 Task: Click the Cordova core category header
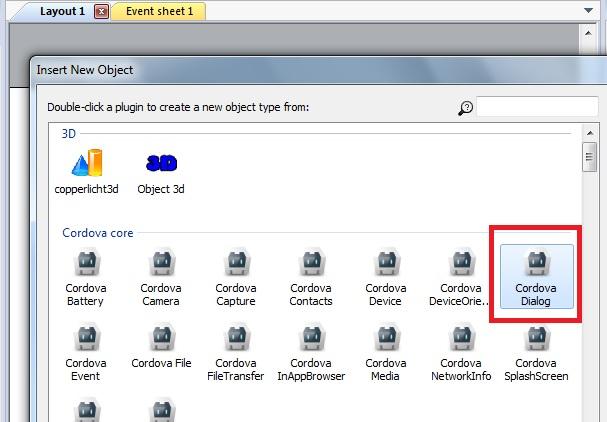pyautogui.click(x=98, y=233)
